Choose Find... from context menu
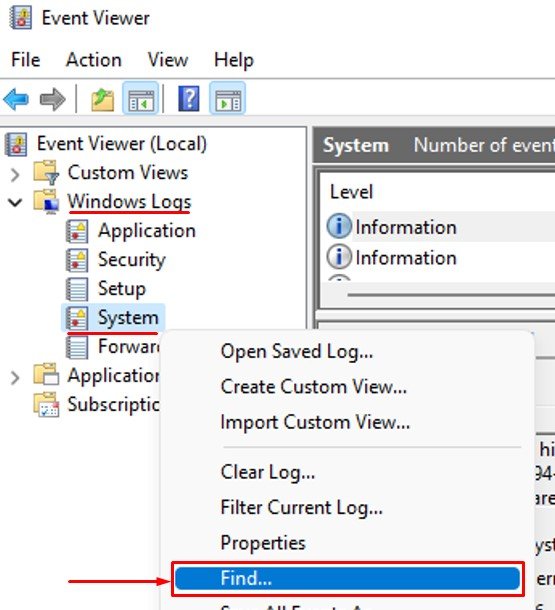The height and width of the screenshot is (610, 555). coord(347,578)
